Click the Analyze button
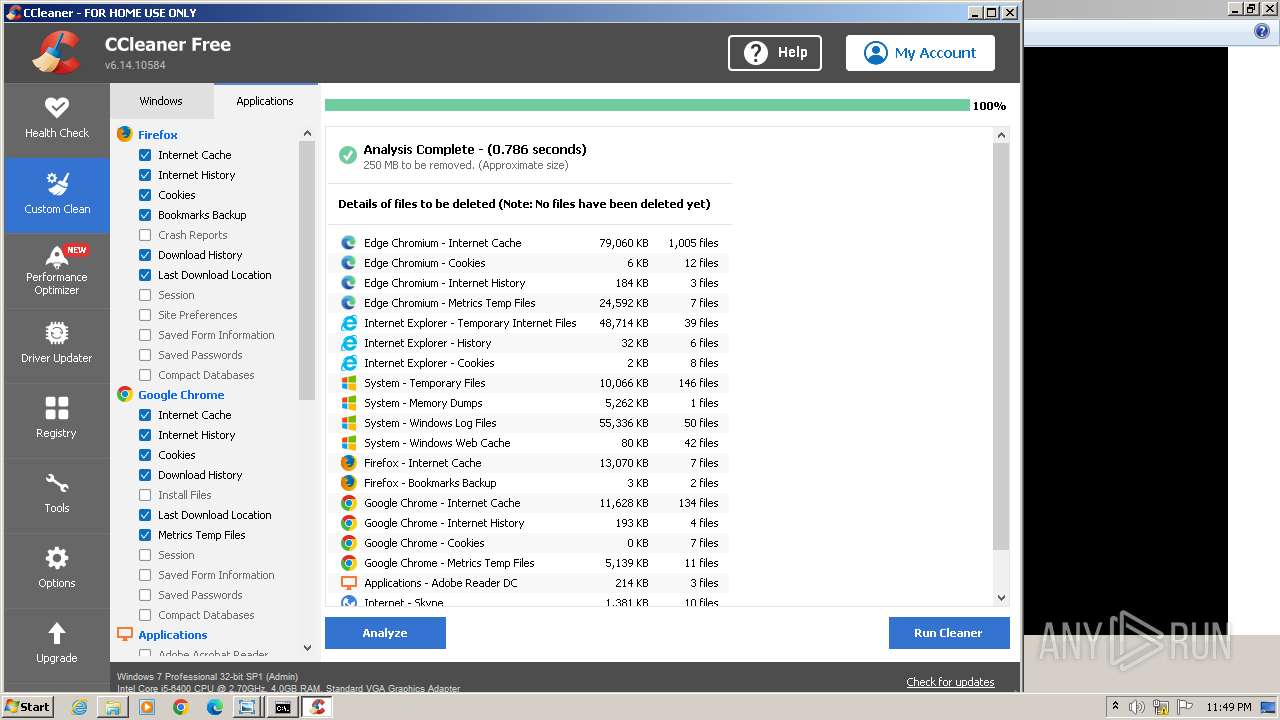The width and height of the screenshot is (1280, 720). 385,633
